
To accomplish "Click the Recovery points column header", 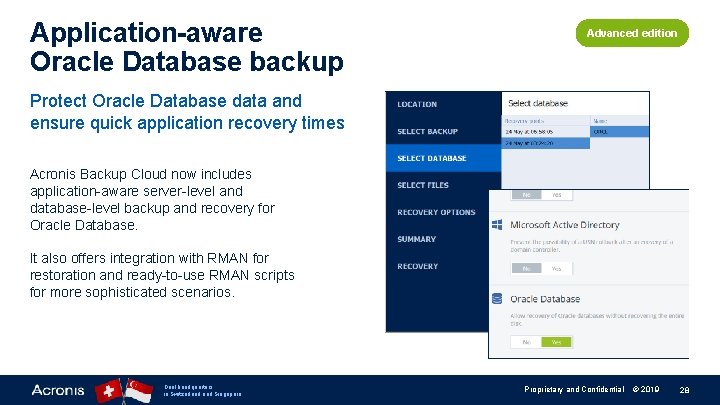I will (524, 121).
